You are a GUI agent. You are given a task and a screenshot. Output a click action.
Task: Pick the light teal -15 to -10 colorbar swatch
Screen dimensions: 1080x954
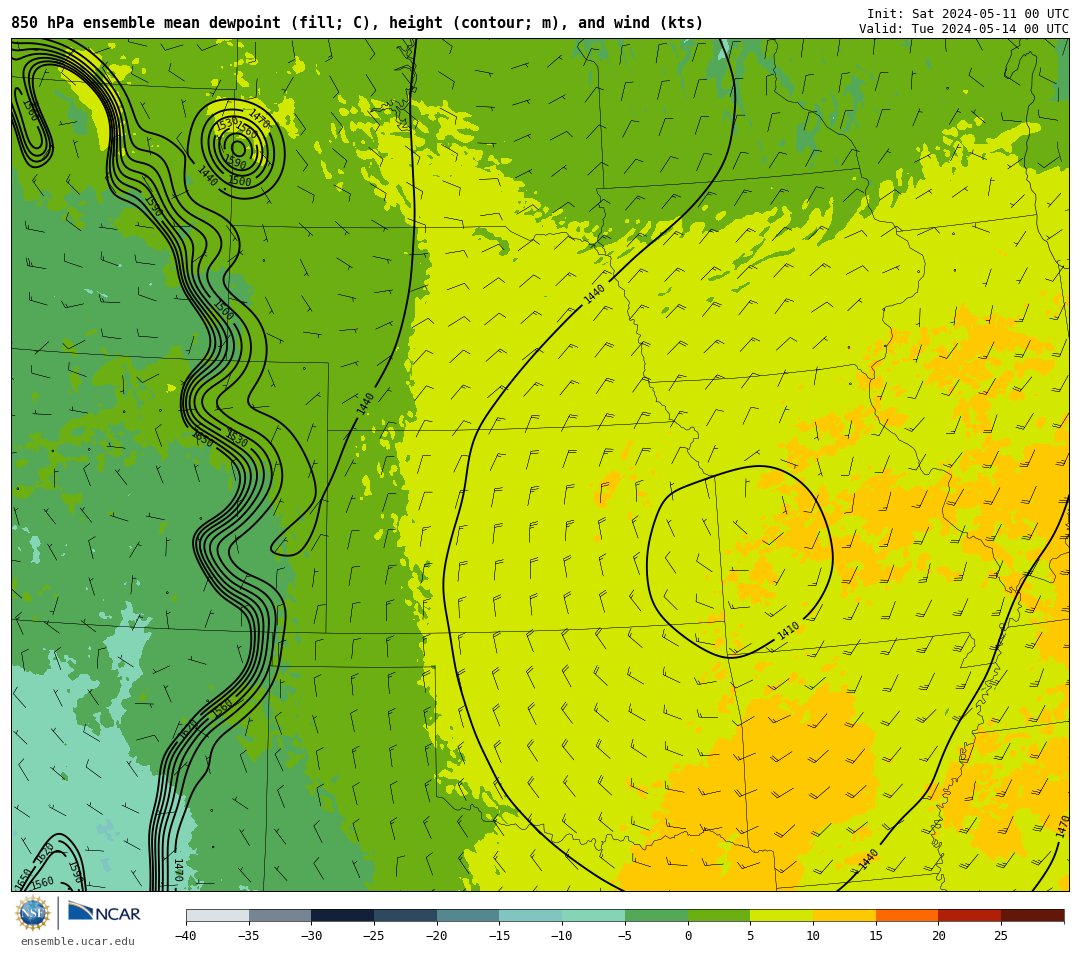pos(530,915)
